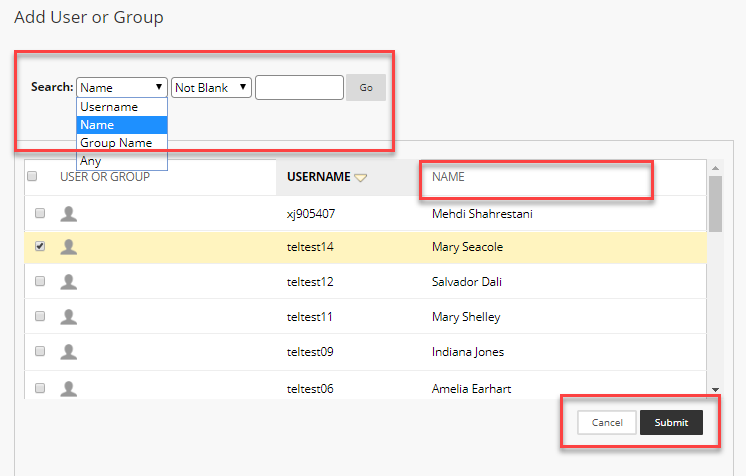Click user icon in teltest09 row
The height and width of the screenshot is (476, 746).
[69, 352]
